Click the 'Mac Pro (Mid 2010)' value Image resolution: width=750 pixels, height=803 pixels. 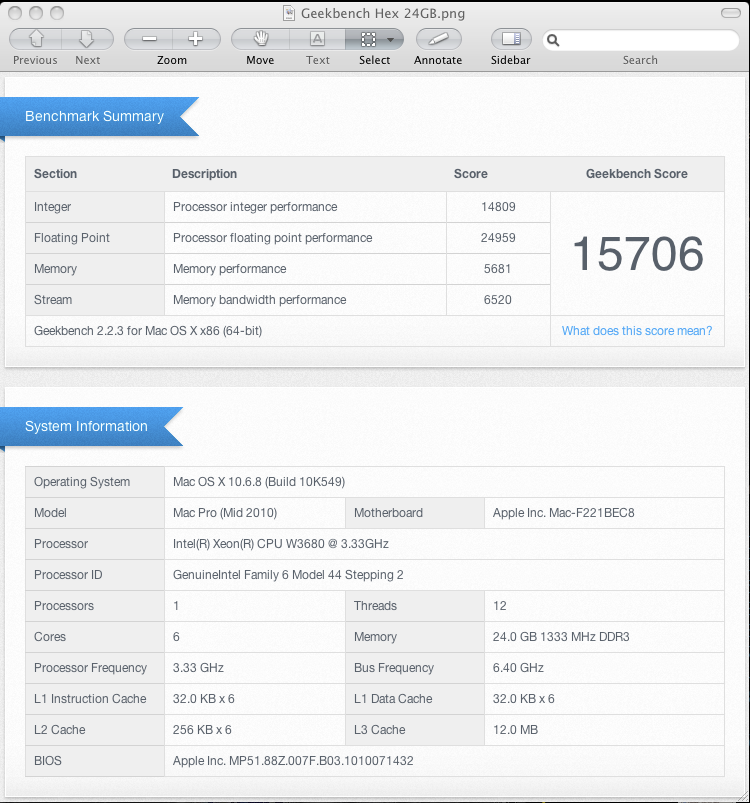pyautogui.click(x=225, y=513)
